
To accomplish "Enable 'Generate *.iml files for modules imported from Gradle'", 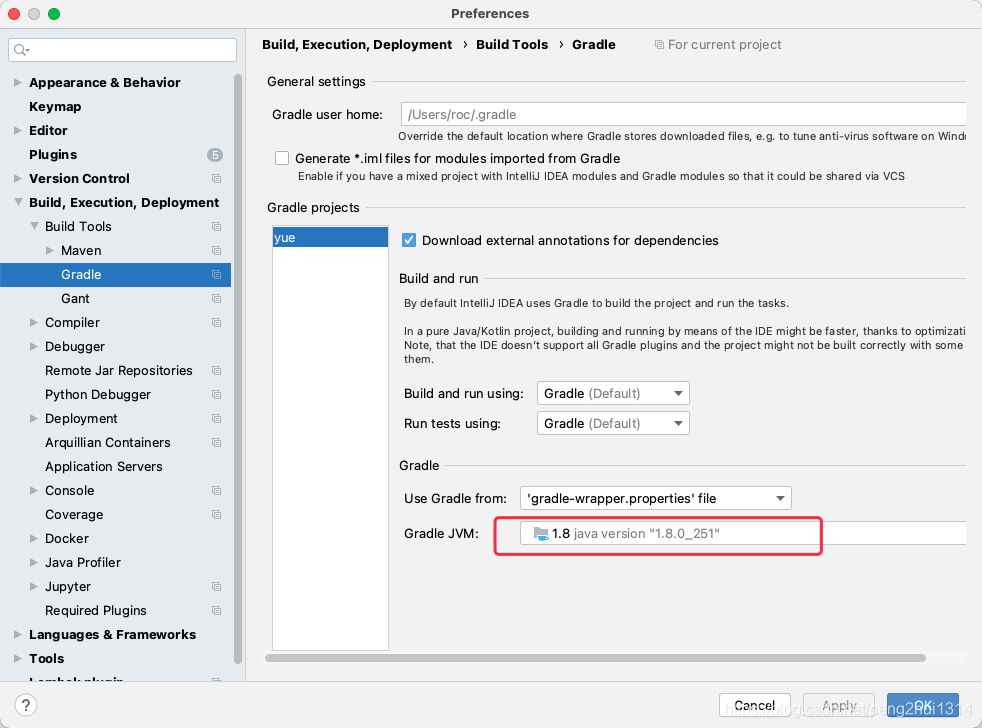I will click(281, 157).
